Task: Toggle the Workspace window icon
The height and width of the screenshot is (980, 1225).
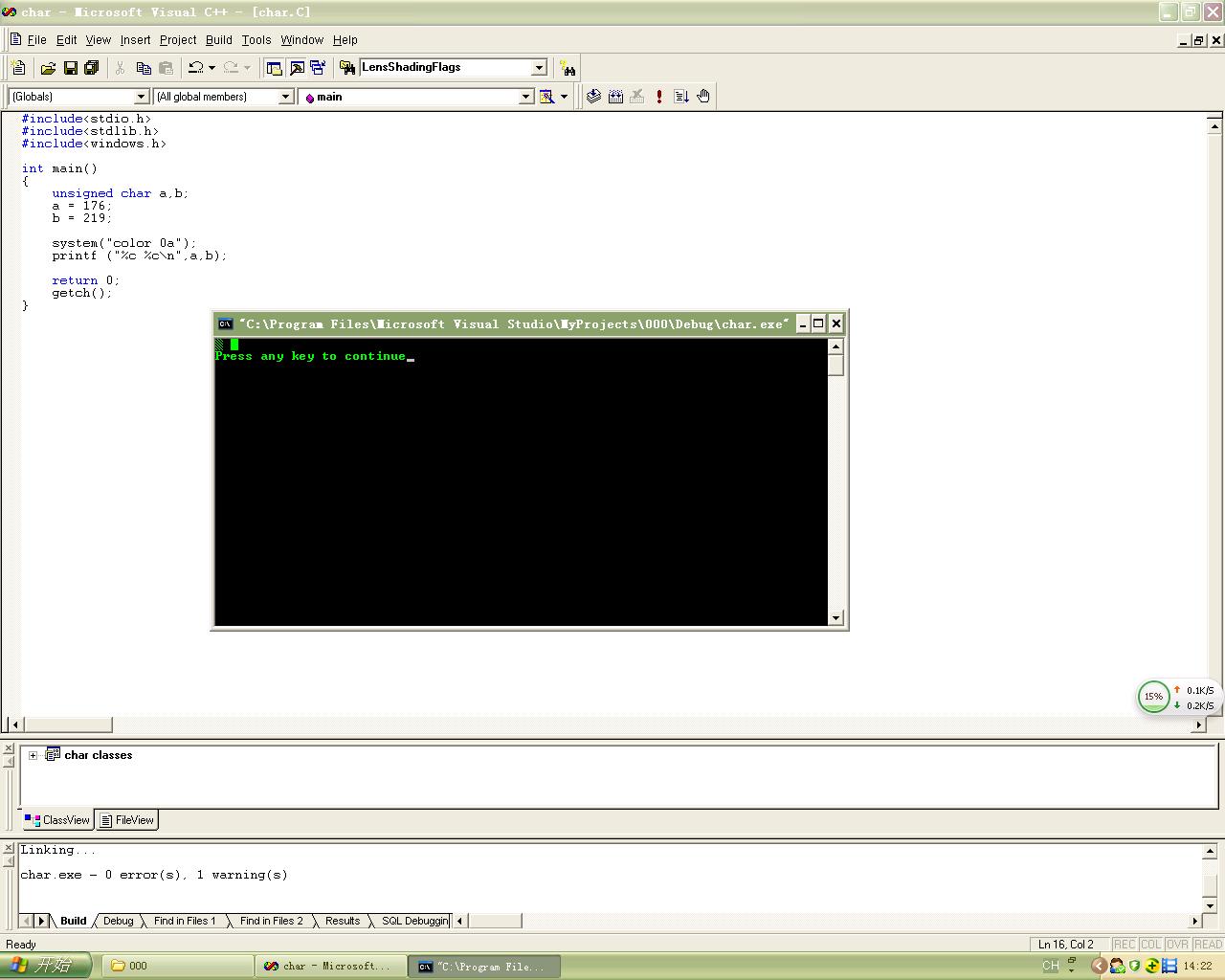Action: pos(275,68)
